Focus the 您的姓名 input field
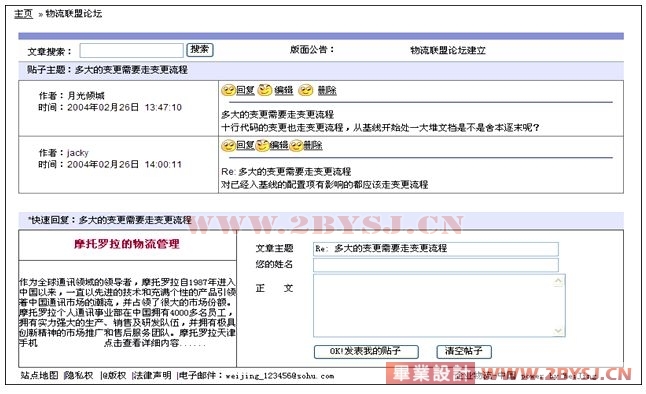646x394 pixels. click(436, 265)
